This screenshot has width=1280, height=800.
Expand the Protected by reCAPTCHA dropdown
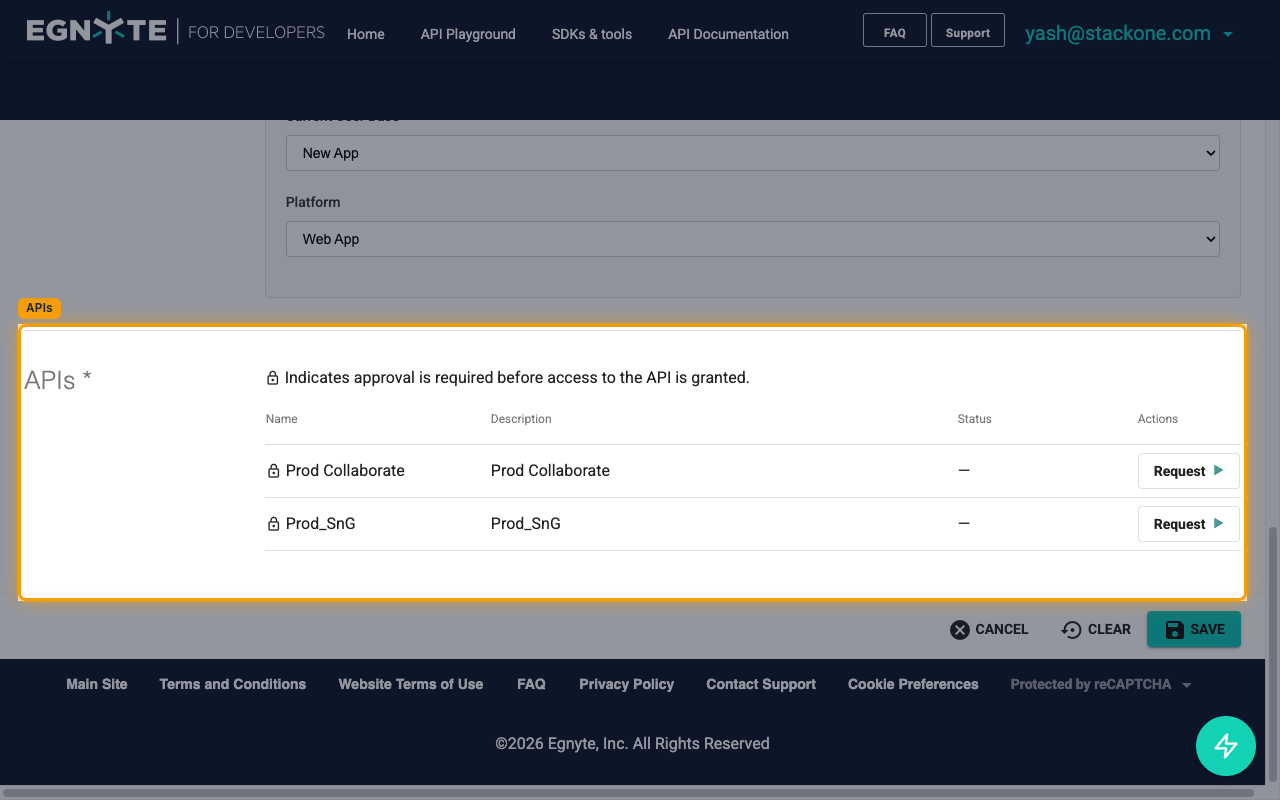(1101, 684)
